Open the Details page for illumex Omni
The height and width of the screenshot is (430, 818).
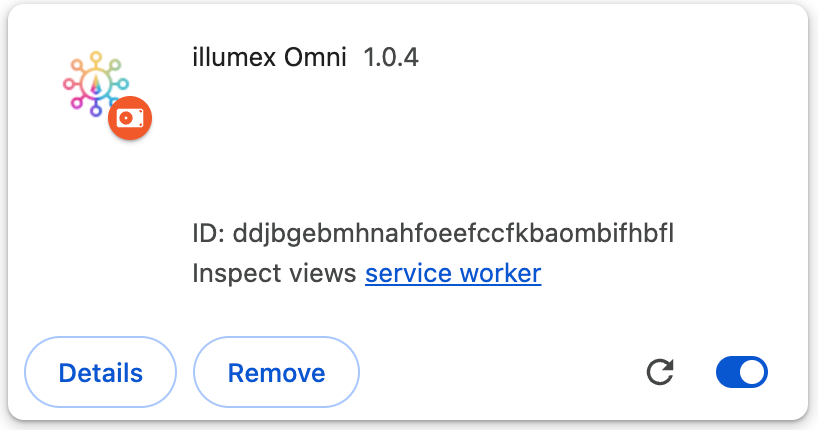[x=101, y=373]
